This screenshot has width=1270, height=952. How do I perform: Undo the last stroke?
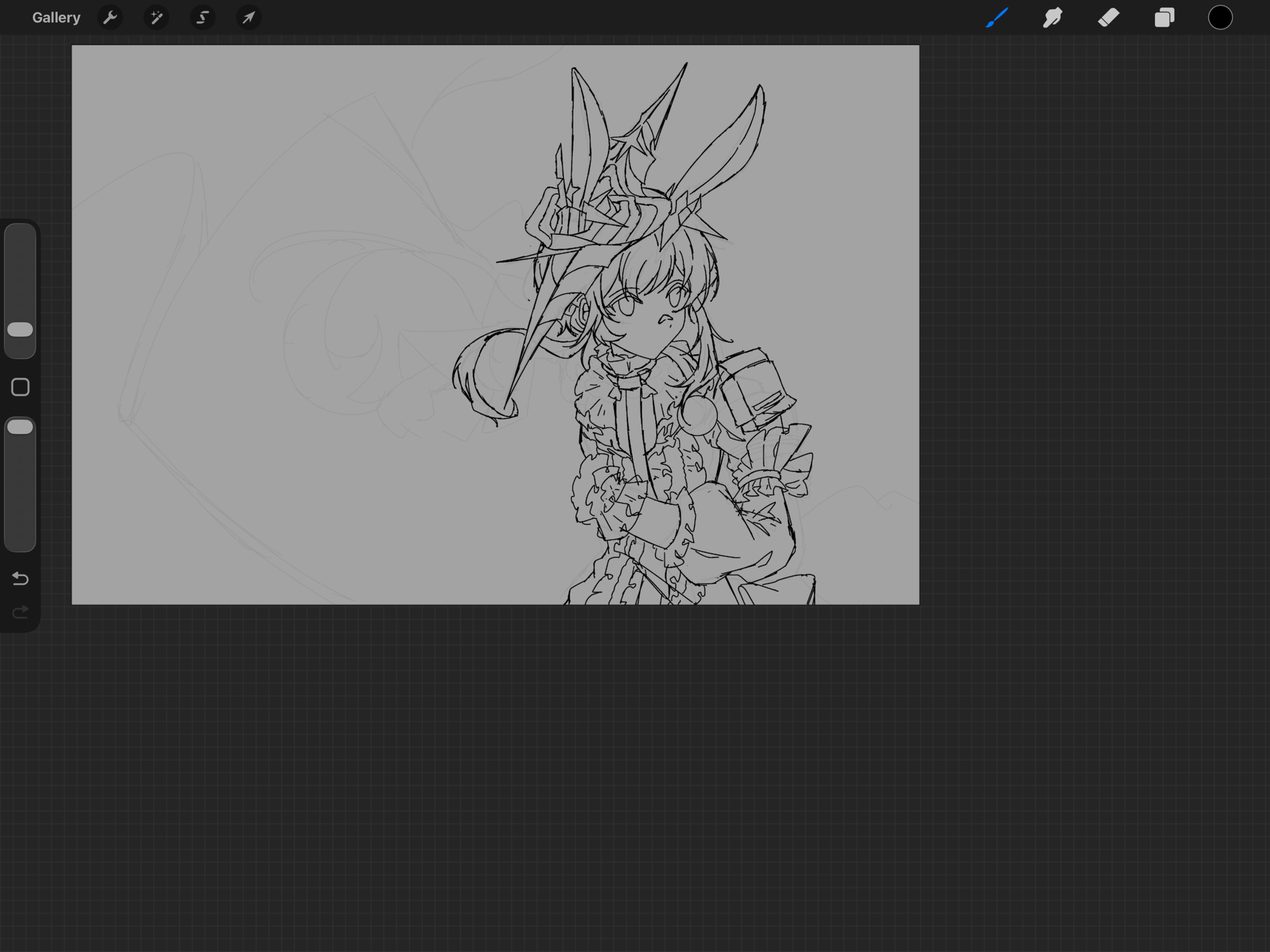coord(20,579)
